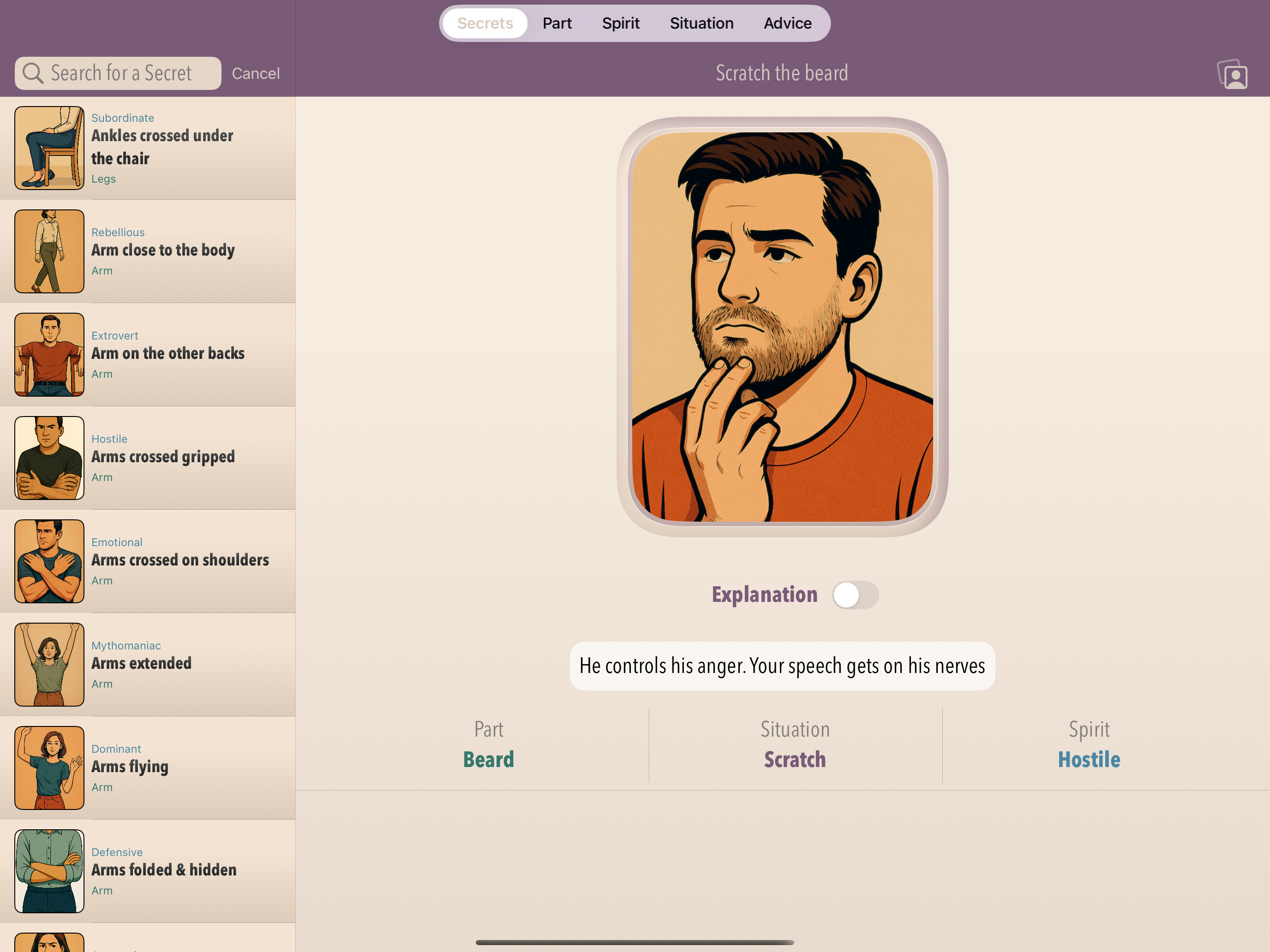Select Arms folded & hidden thumbnail
The image size is (1270, 952).
coord(49,871)
